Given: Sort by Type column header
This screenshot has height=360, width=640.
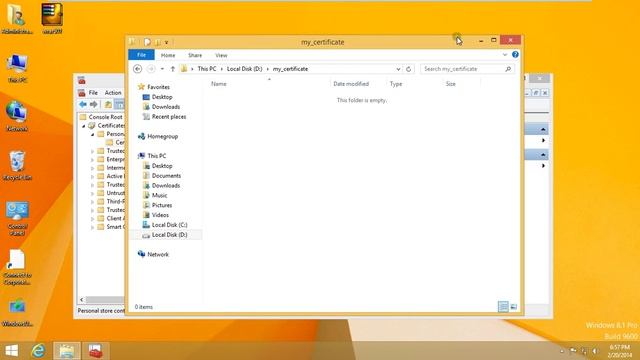Looking at the screenshot, I should pyautogui.click(x=396, y=84).
